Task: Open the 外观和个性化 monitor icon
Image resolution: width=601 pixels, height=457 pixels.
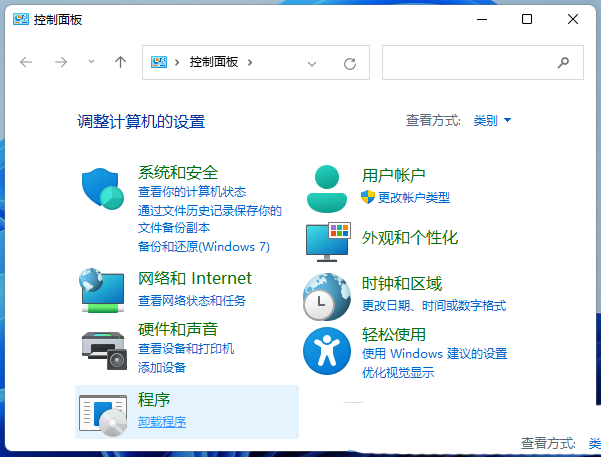Action: [328, 242]
